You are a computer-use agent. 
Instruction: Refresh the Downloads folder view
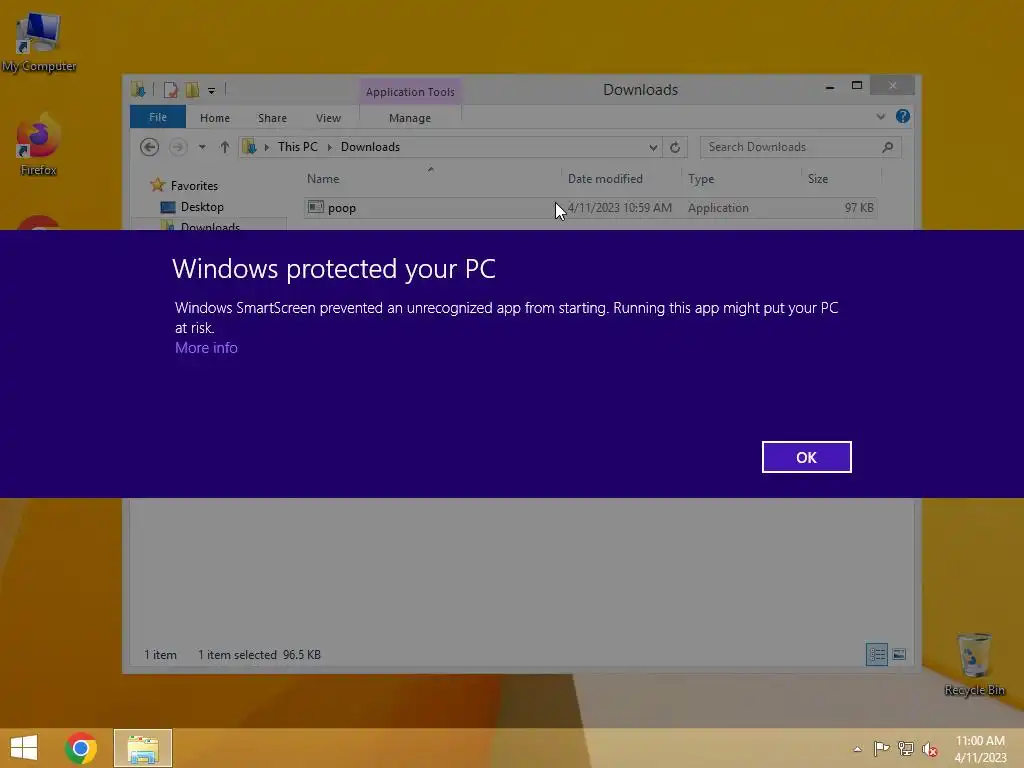(675, 148)
